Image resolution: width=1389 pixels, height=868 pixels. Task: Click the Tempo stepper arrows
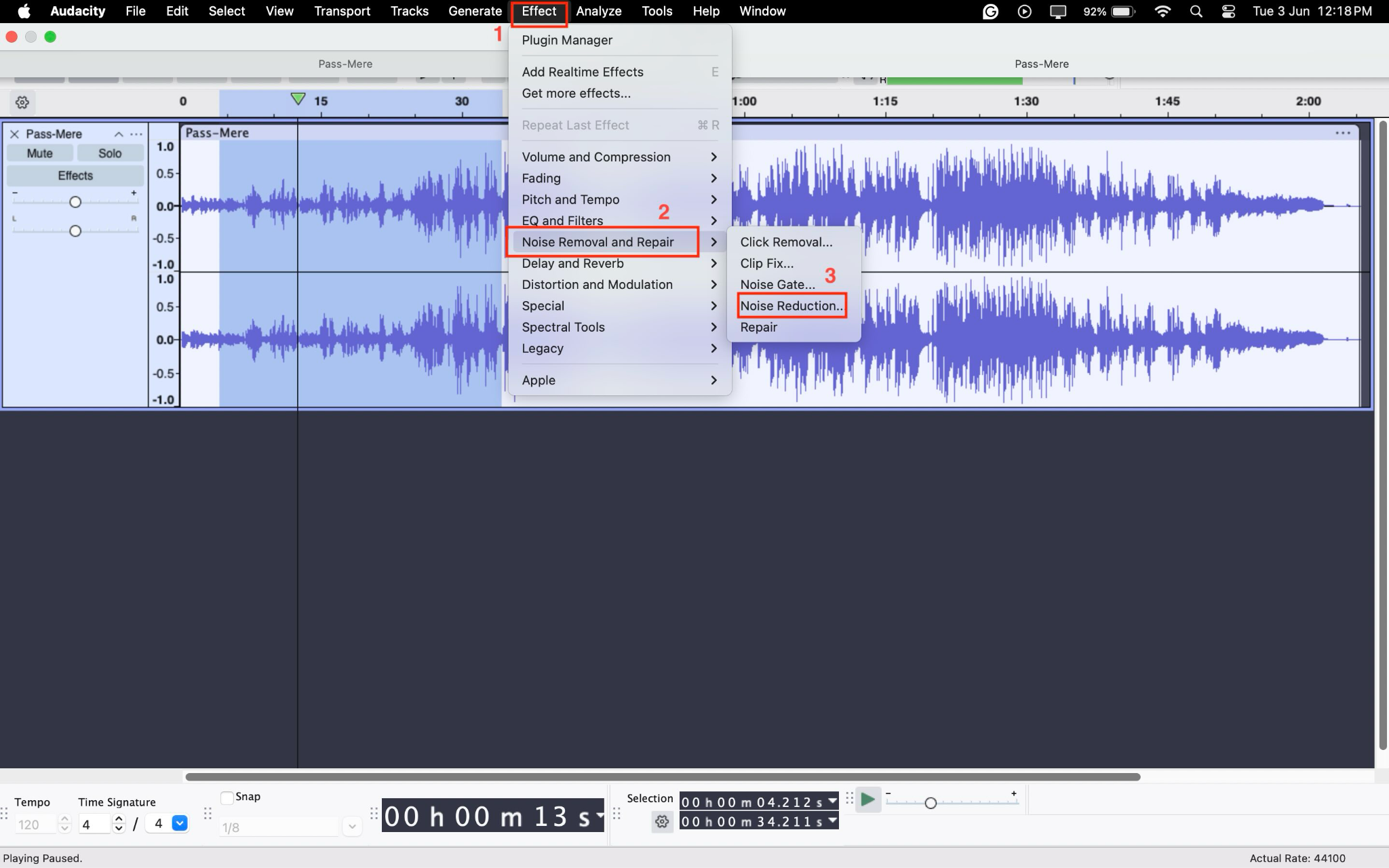click(x=65, y=825)
